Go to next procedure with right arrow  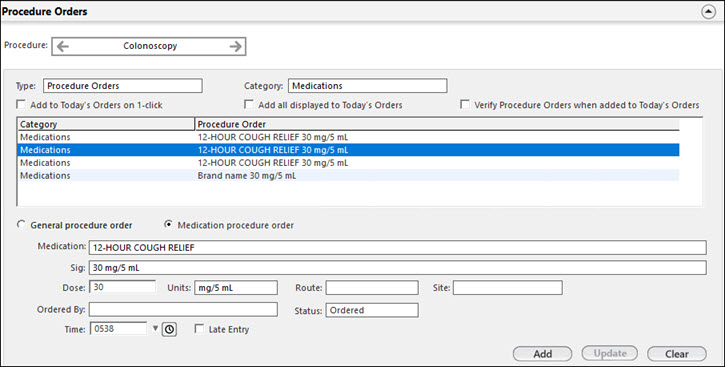pos(235,46)
